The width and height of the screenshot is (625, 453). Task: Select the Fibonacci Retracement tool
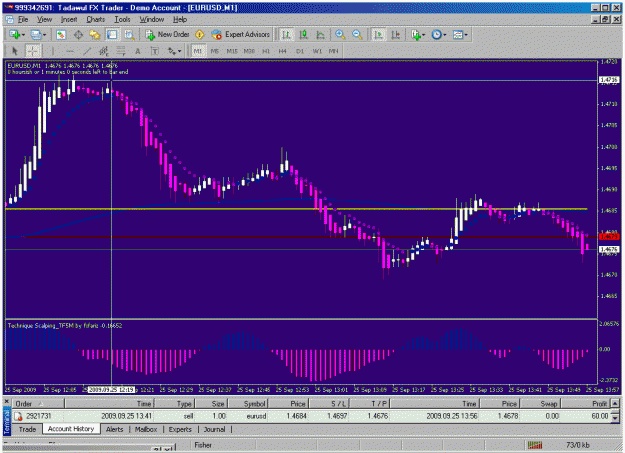coord(121,51)
